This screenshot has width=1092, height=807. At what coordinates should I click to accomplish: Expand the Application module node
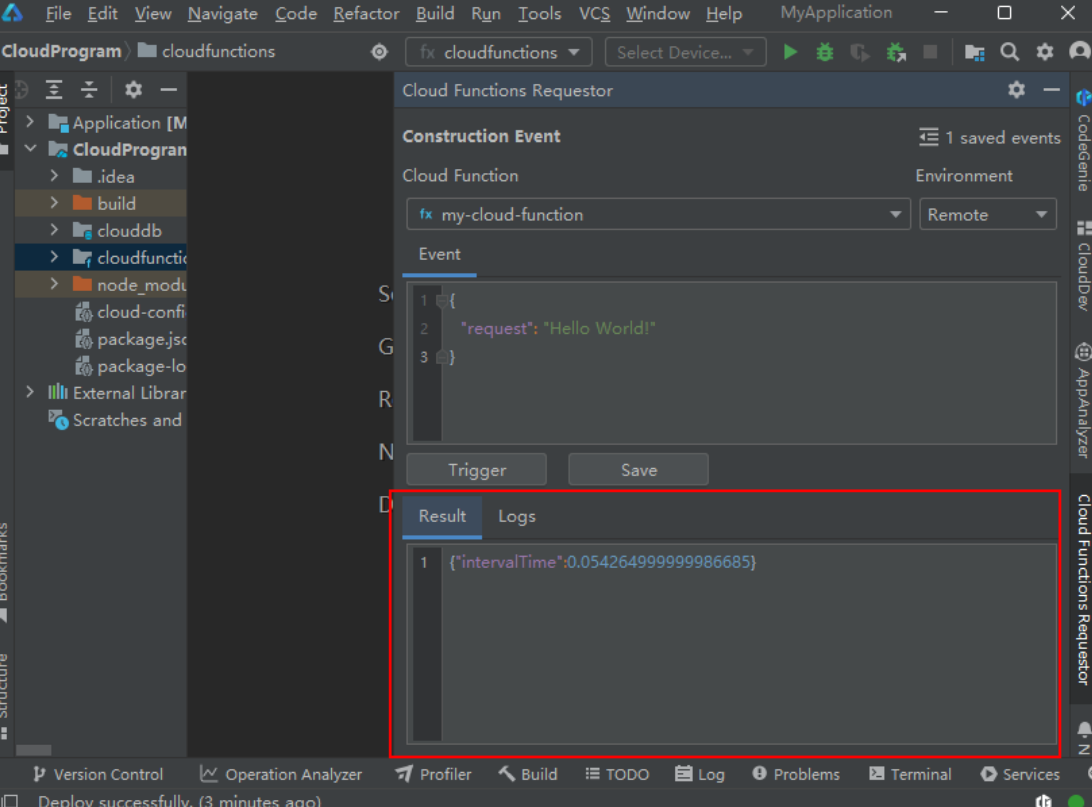point(30,122)
